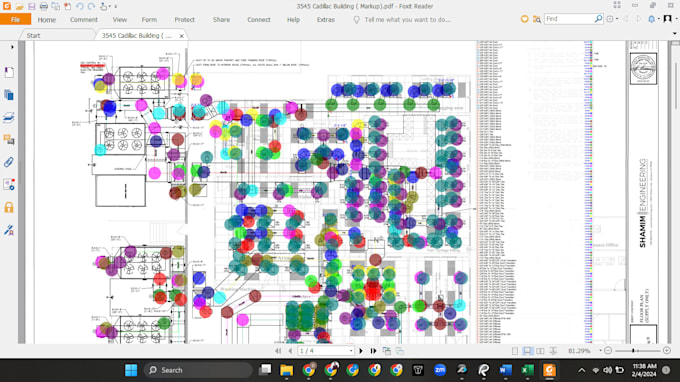Open the Security lock panel icon
Viewport: 680px width, 382px height.
click(x=9, y=207)
